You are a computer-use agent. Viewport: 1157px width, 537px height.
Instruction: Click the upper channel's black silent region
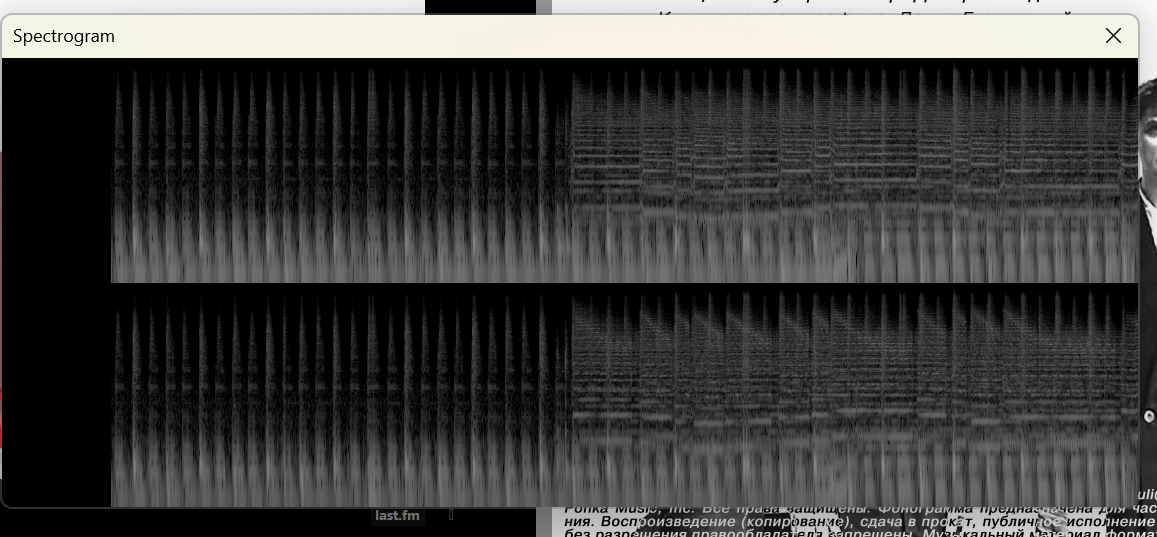[56, 170]
